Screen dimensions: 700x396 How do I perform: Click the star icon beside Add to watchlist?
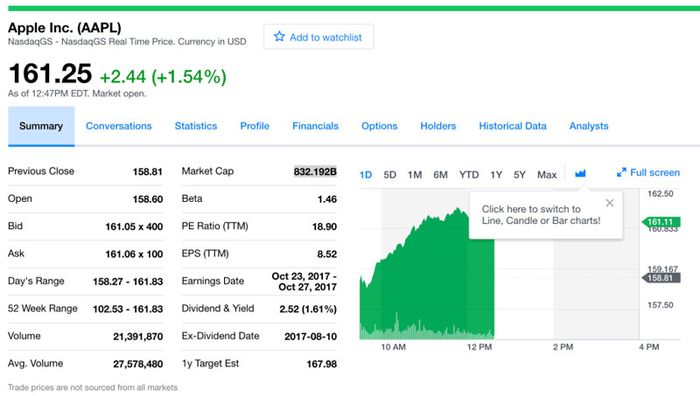pyautogui.click(x=279, y=37)
